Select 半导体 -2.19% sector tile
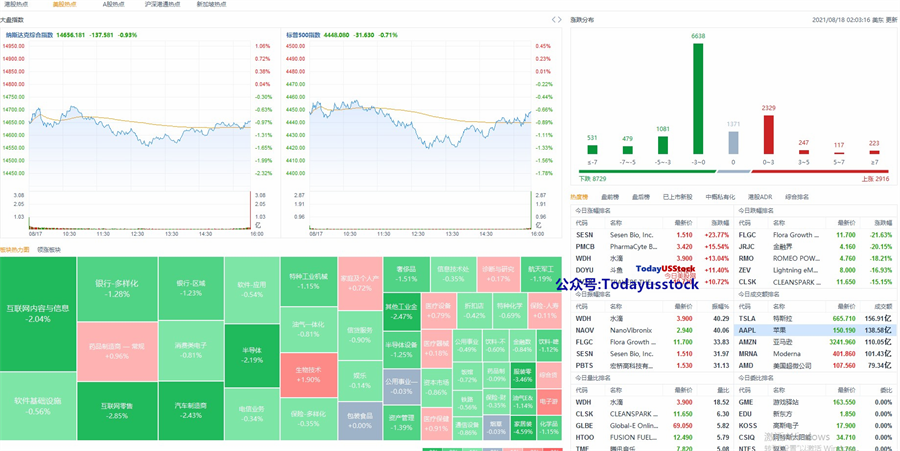The height and width of the screenshot is (451, 900). click(x=252, y=356)
